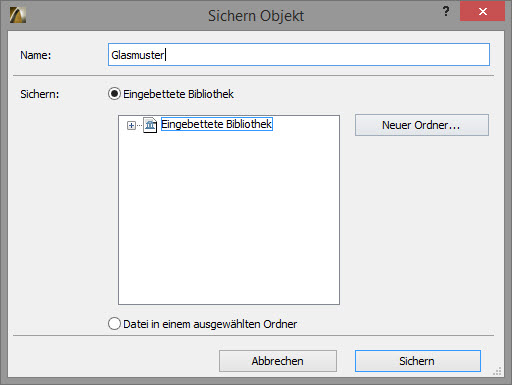Viewport: 512px width, 385px height.
Task: Click the Glasmuster text in the Name field
Action: click(x=138, y=55)
